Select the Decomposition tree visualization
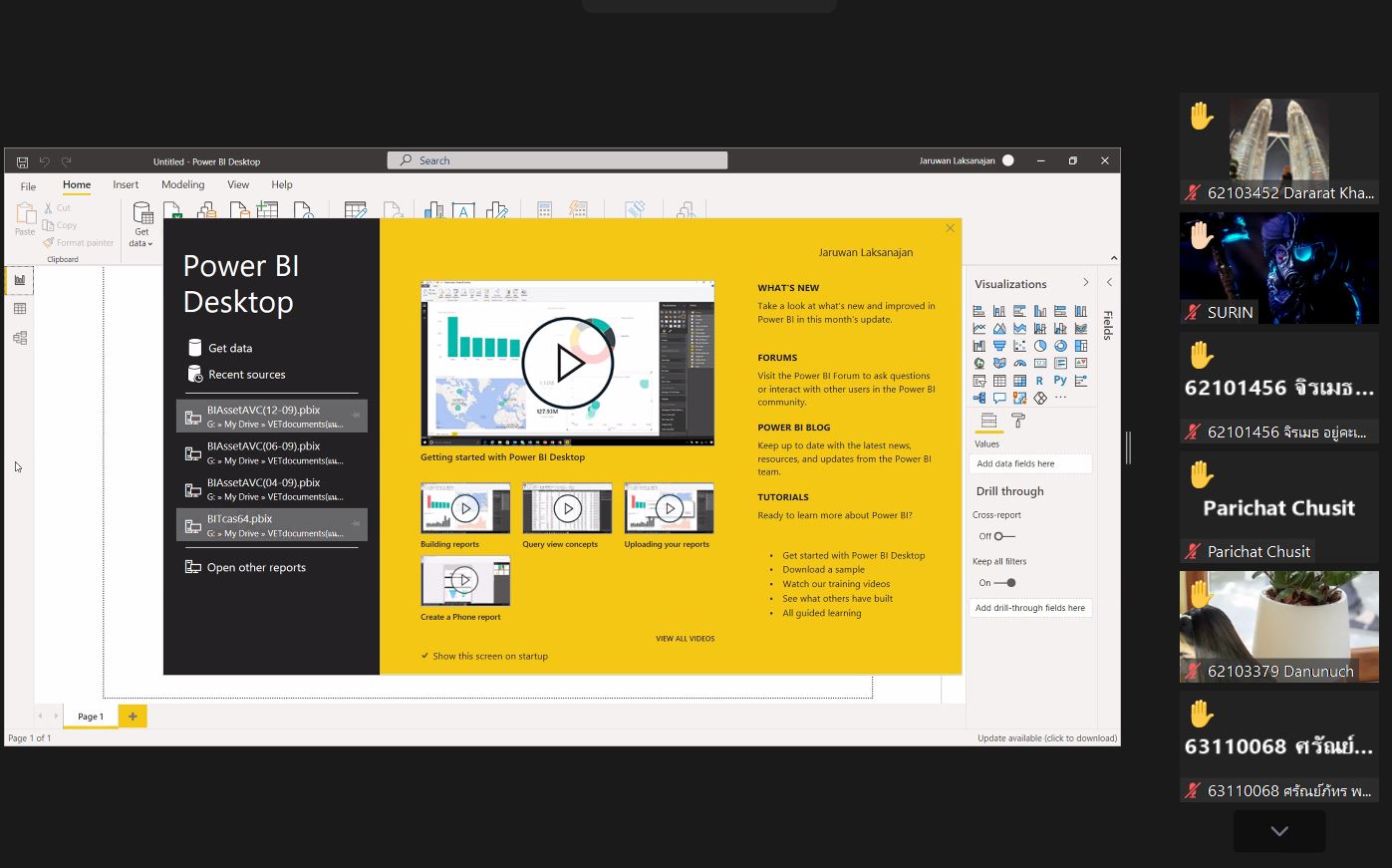Image resolution: width=1392 pixels, height=868 pixels. [979, 398]
